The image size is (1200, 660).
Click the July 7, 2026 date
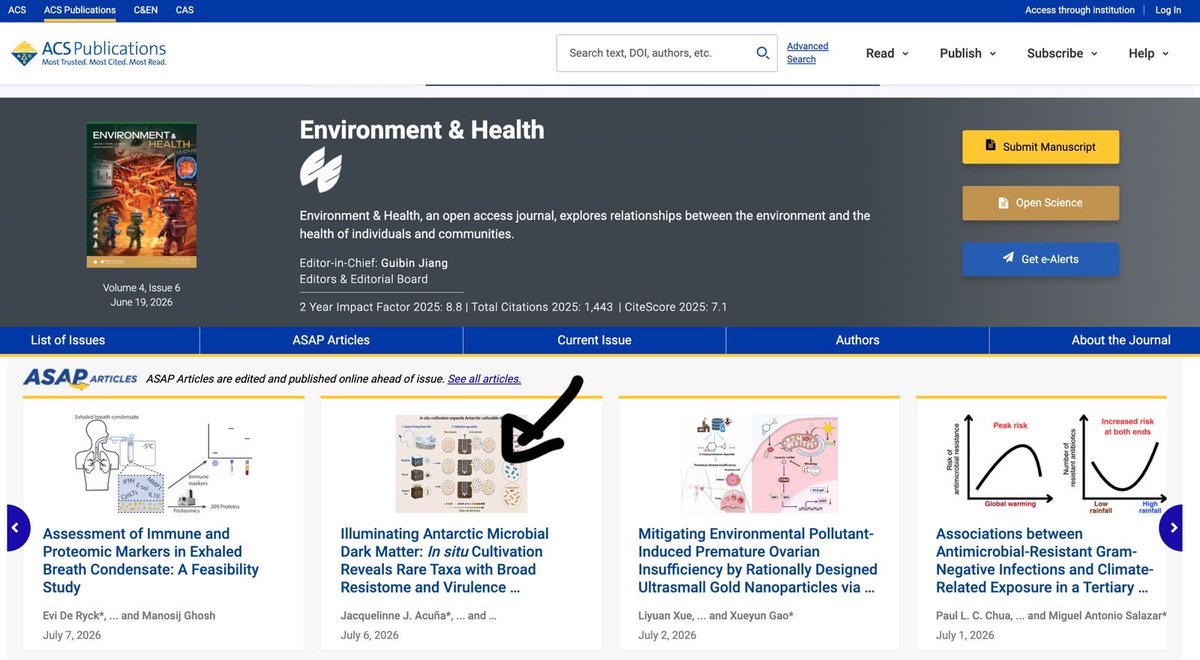coord(72,635)
